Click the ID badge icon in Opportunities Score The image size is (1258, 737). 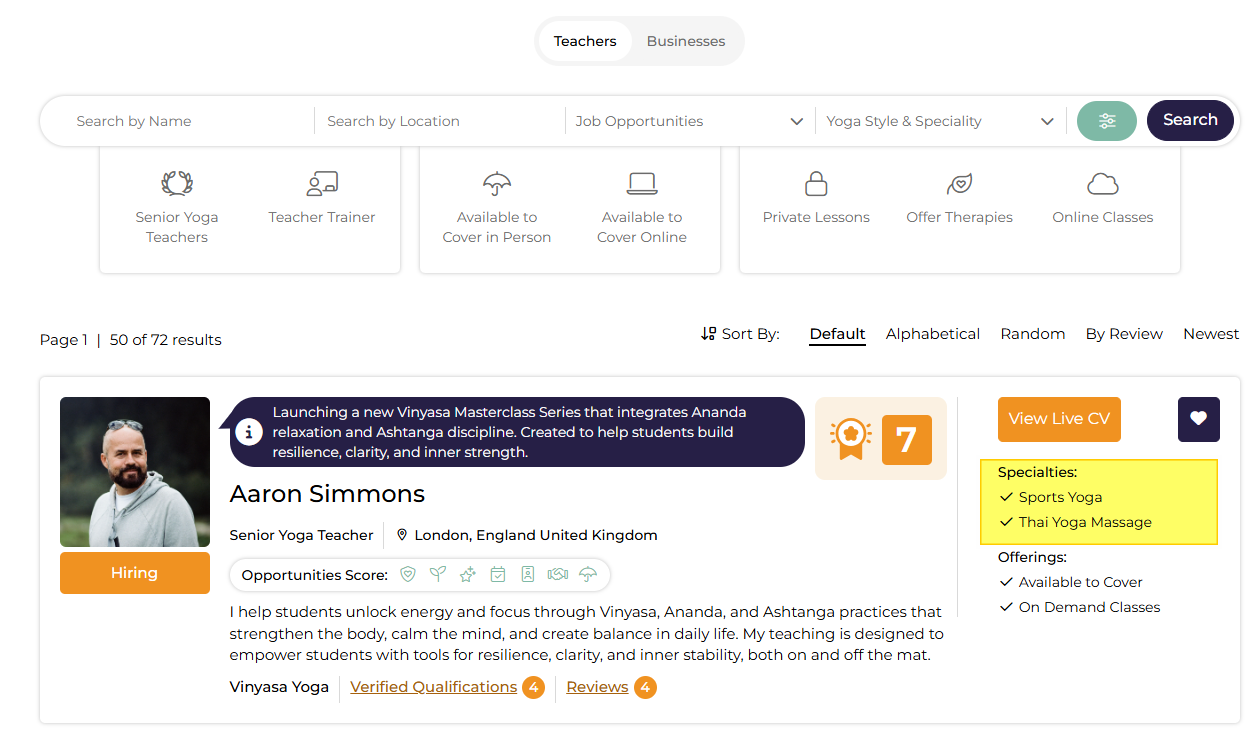528,574
